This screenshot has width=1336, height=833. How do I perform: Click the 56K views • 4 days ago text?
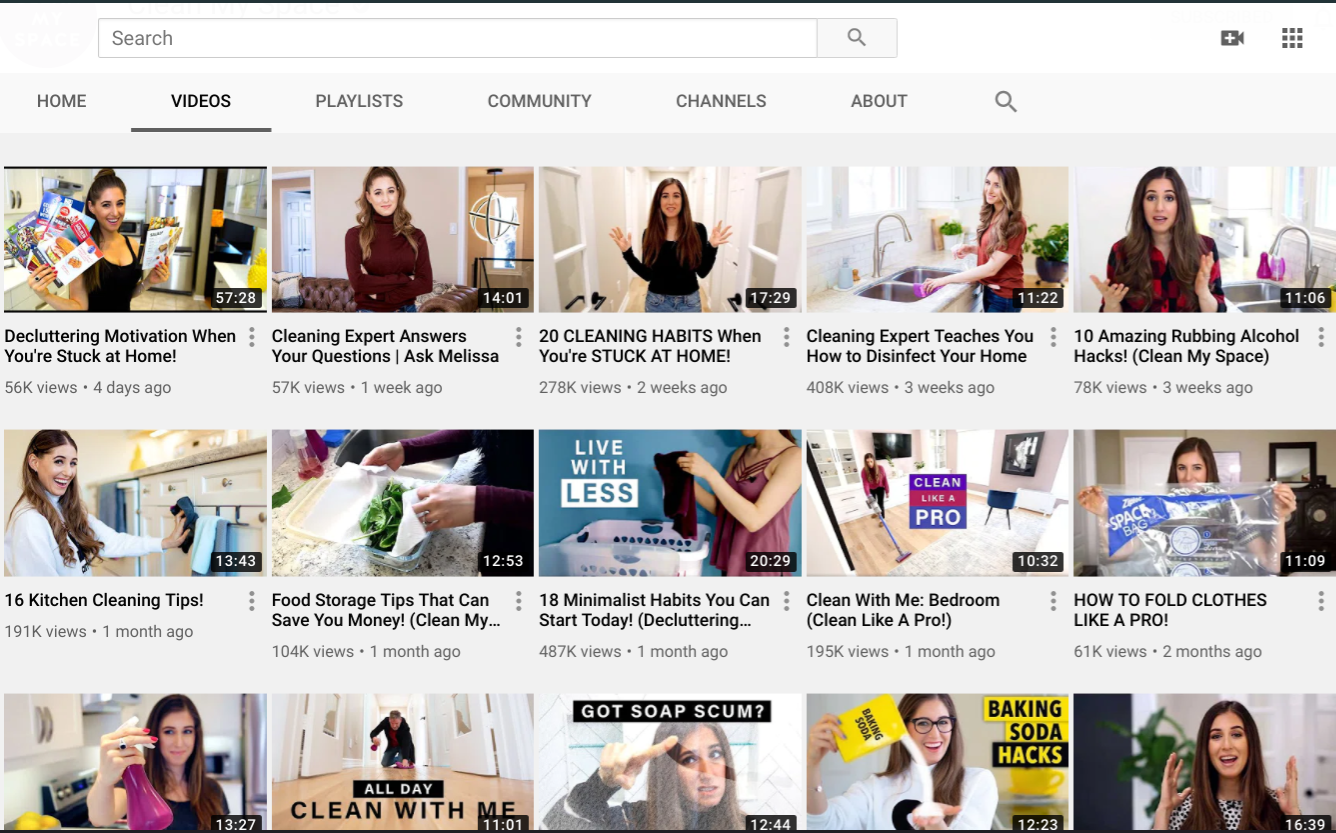[x=88, y=388]
